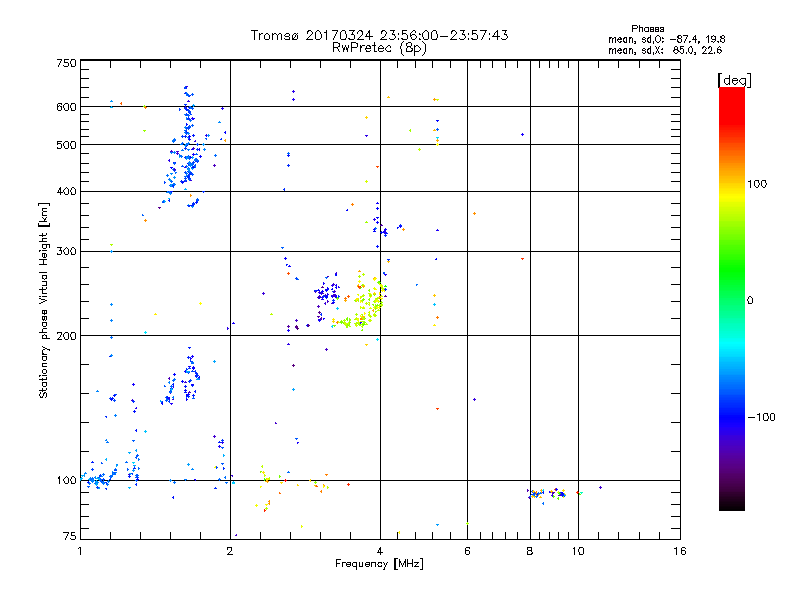Click the y-axis tick label '500'
The width and height of the screenshot is (800, 600).
pyautogui.click(x=67, y=145)
